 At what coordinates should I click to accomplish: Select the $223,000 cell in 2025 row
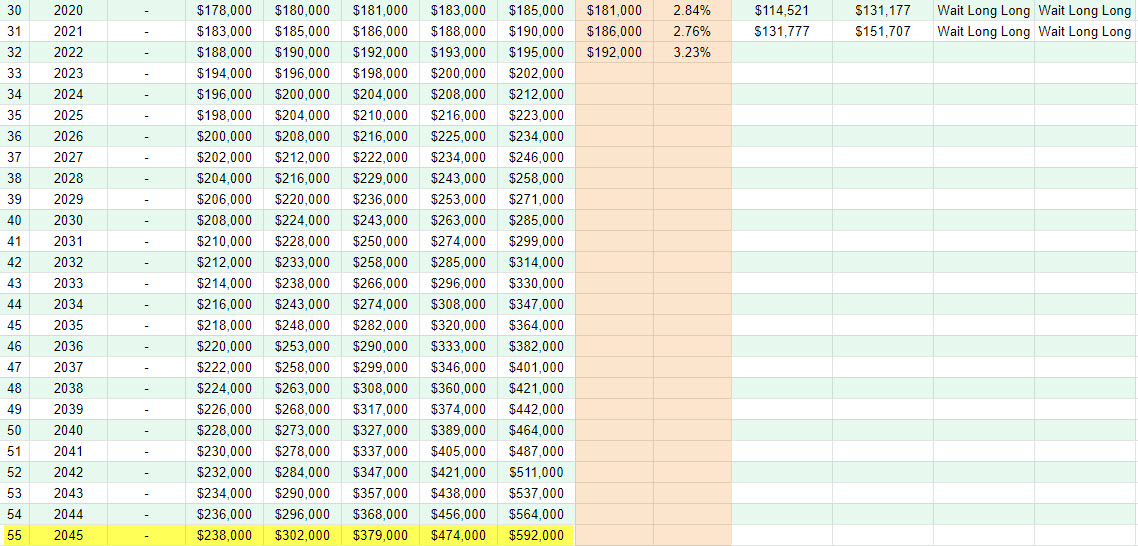tap(536, 115)
